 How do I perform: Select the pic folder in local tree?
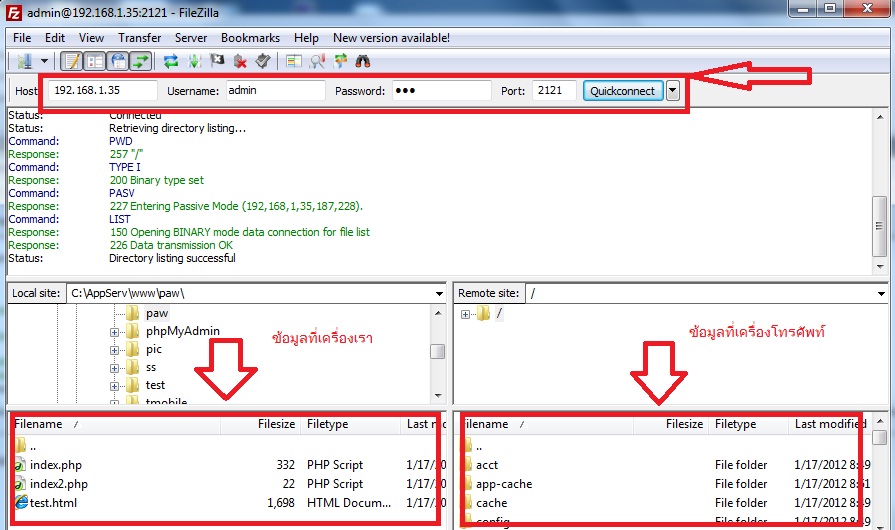154,349
